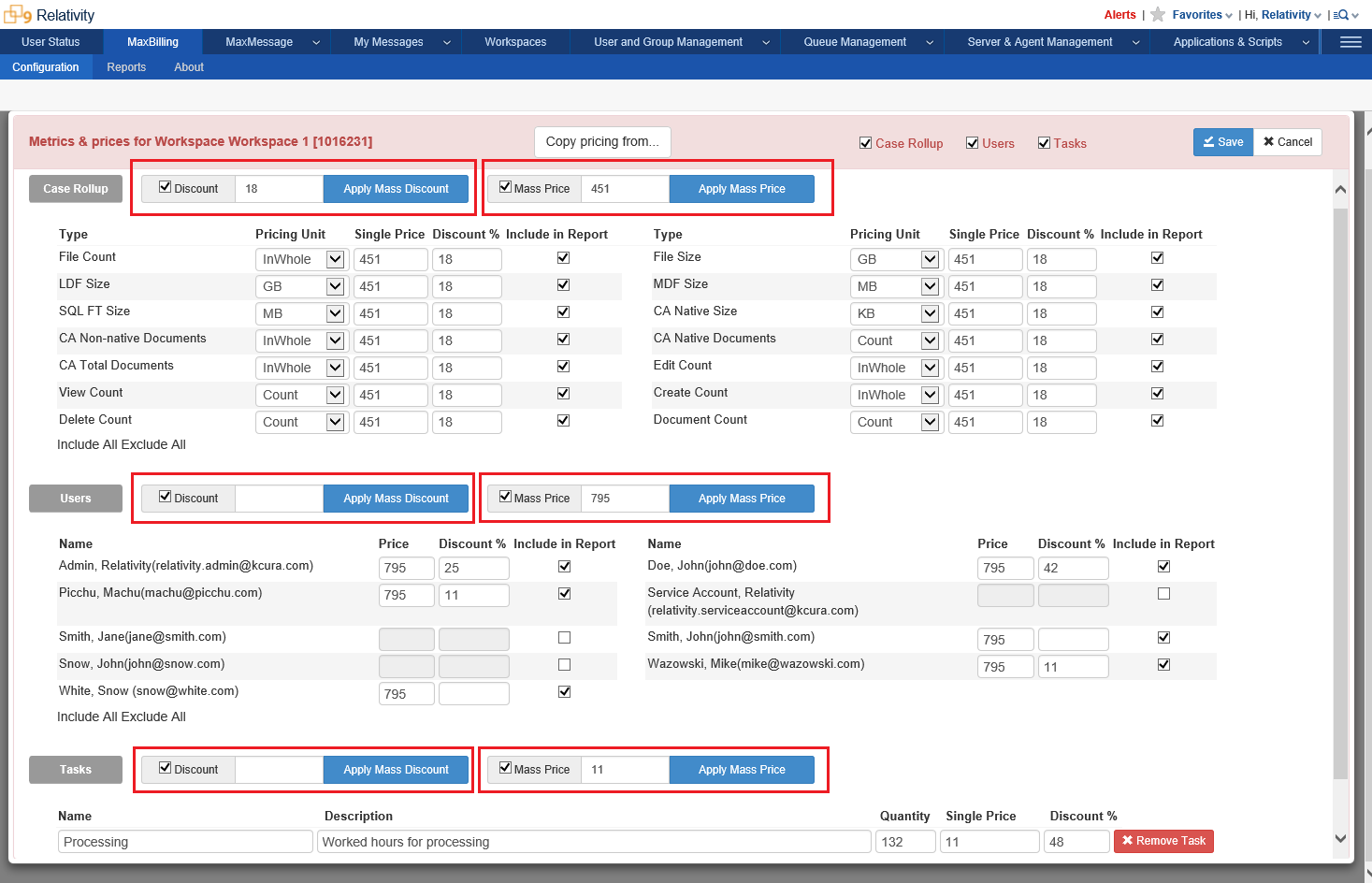This screenshot has height=883, width=1372.
Task: Click Processing task Quantity field
Action: point(906,842)
